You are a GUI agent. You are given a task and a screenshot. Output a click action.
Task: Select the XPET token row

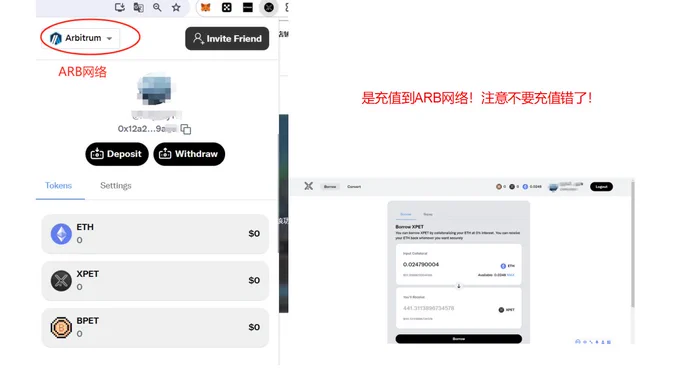(155, 281)
